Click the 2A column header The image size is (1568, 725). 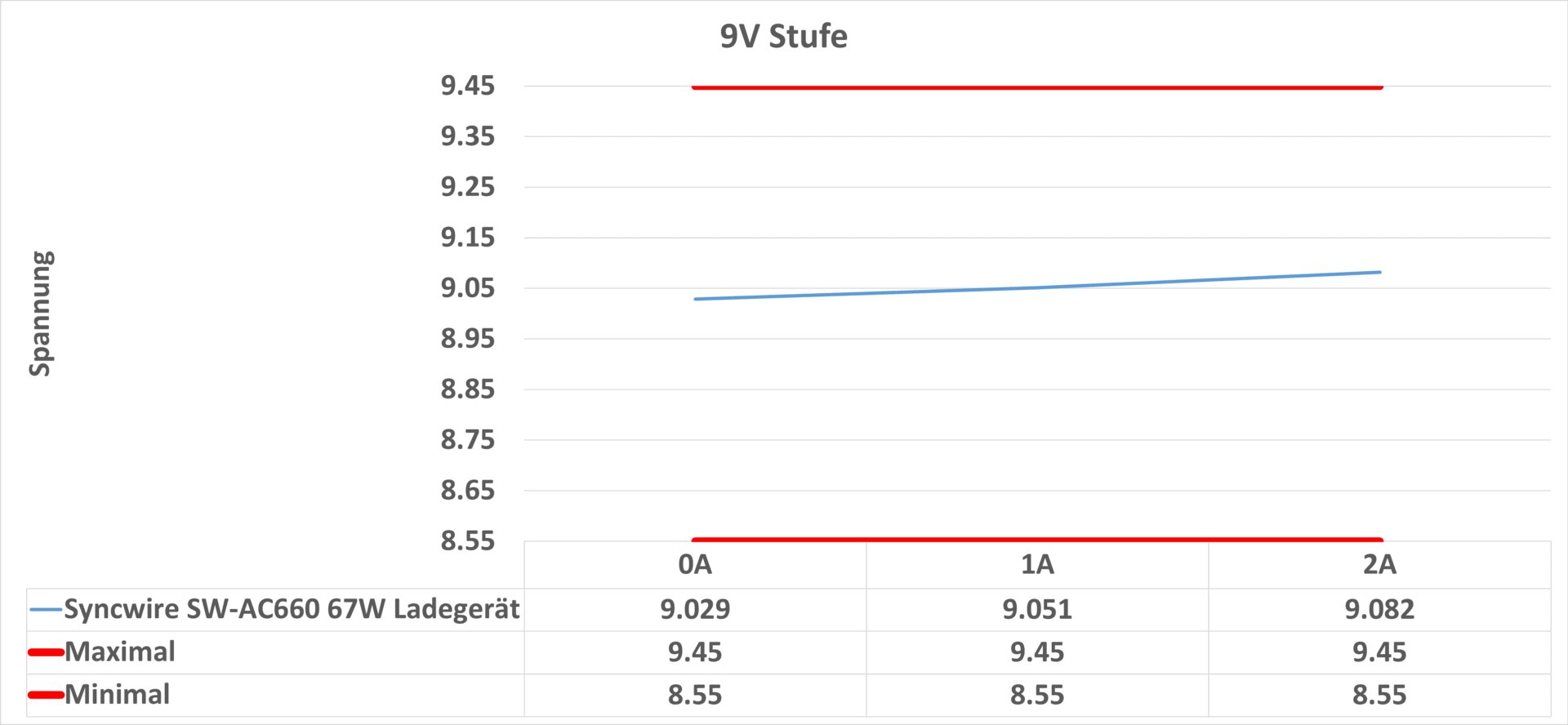(x=1379, y=564)
